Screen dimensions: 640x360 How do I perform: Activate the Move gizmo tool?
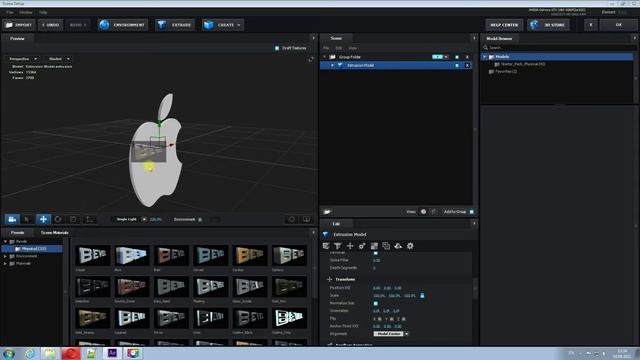tap(43, 220)
